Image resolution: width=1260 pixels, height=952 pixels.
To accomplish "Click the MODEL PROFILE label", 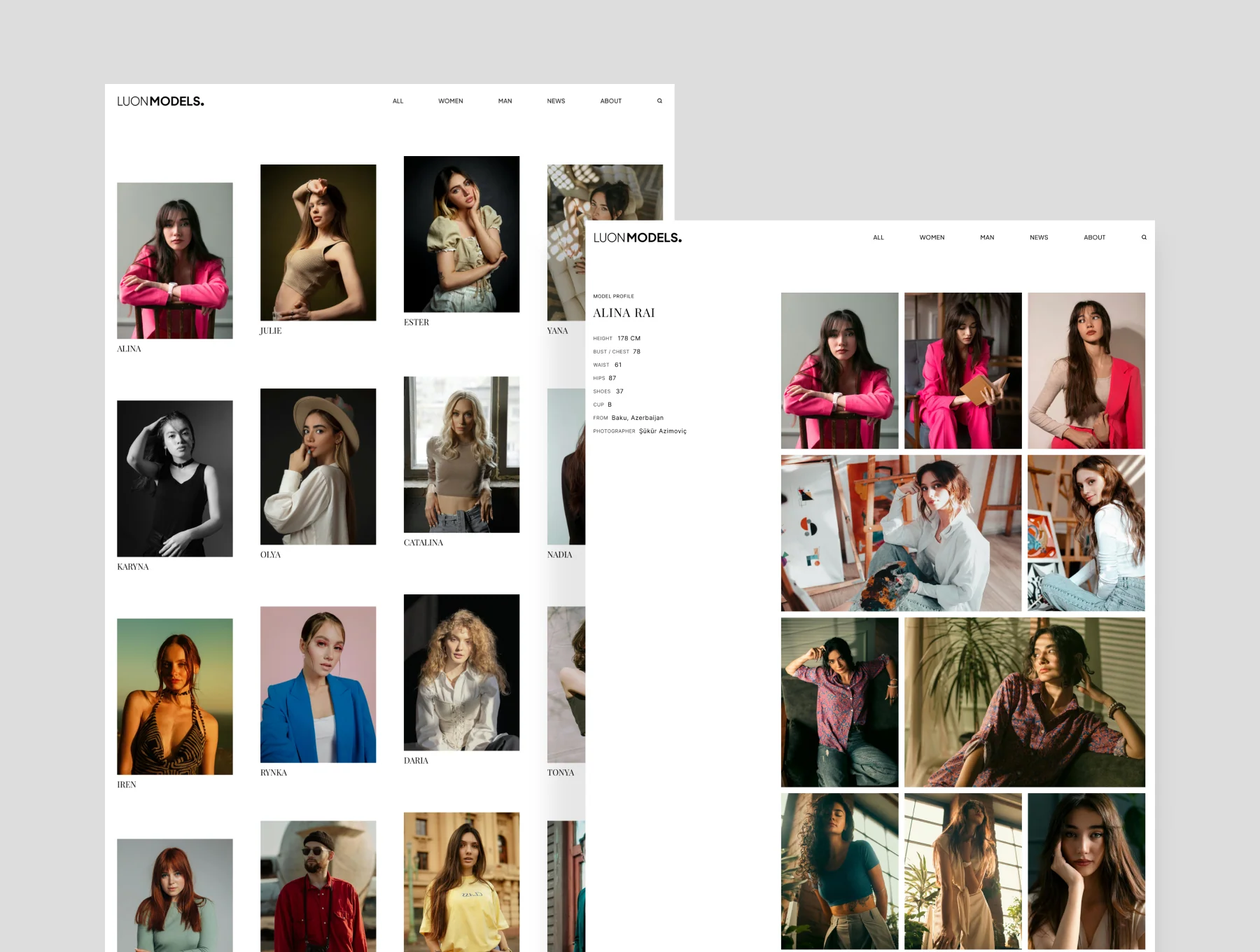I will pos(614,296).
